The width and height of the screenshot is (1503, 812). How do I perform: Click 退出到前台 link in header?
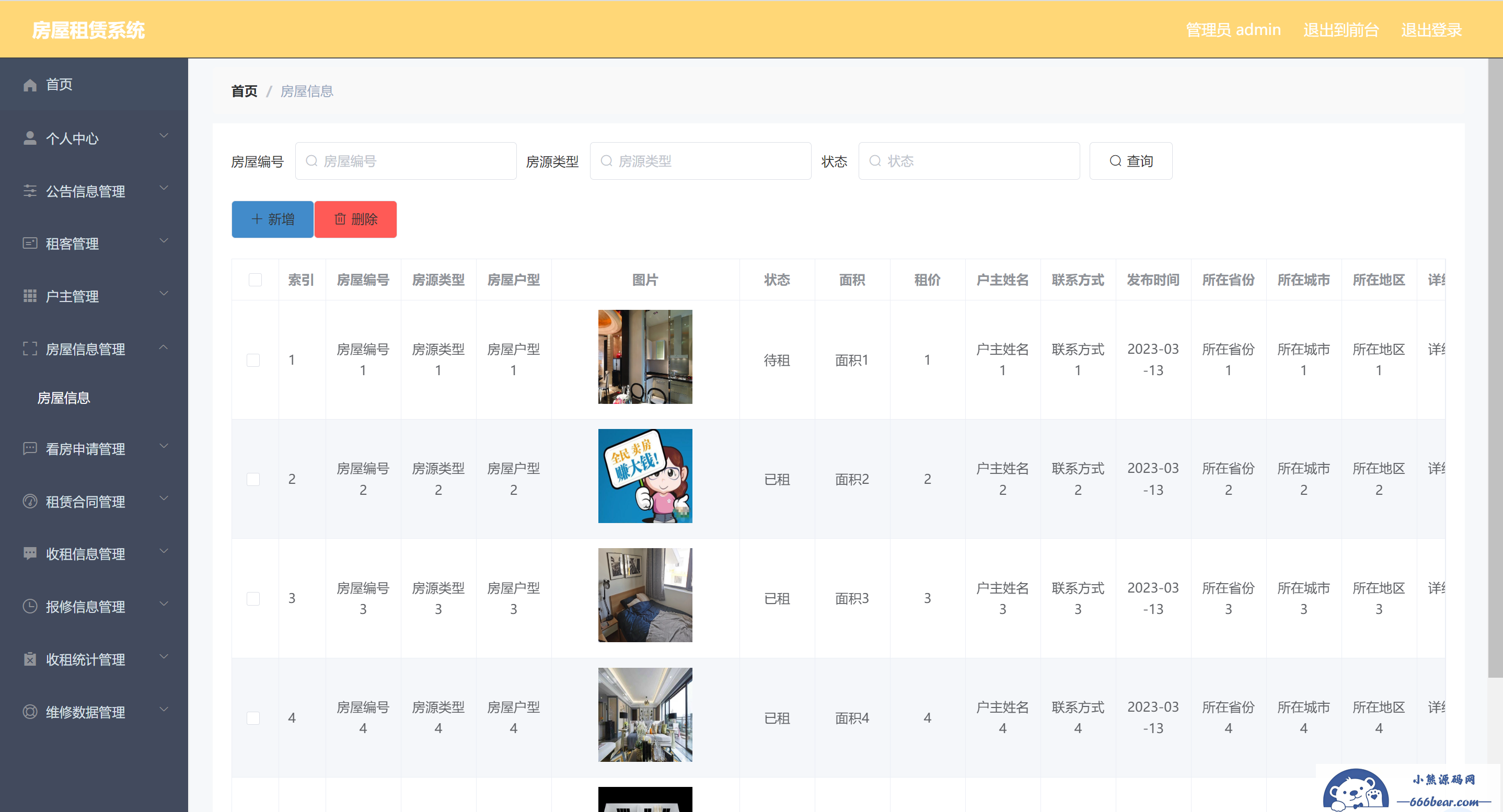point(1341,30)
